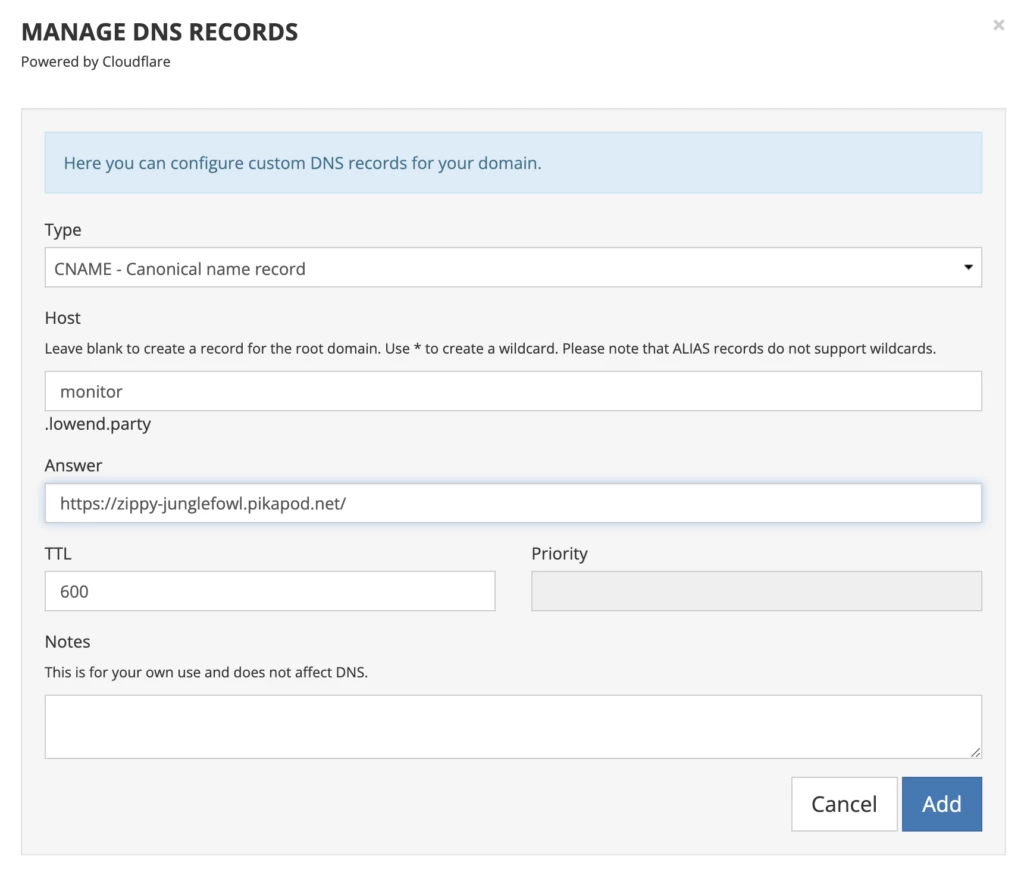The height and width of the screenshot is (875, 1024).
Task: Focus the Answer field with pikapod URL
Action: pos(512,504)
